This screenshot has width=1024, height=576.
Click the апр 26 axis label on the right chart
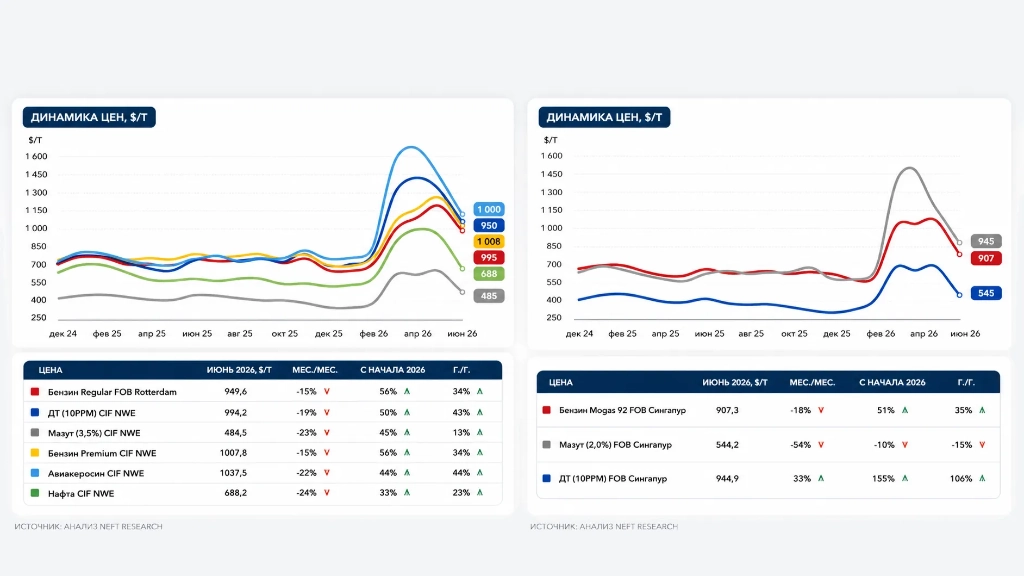point(923,334)
